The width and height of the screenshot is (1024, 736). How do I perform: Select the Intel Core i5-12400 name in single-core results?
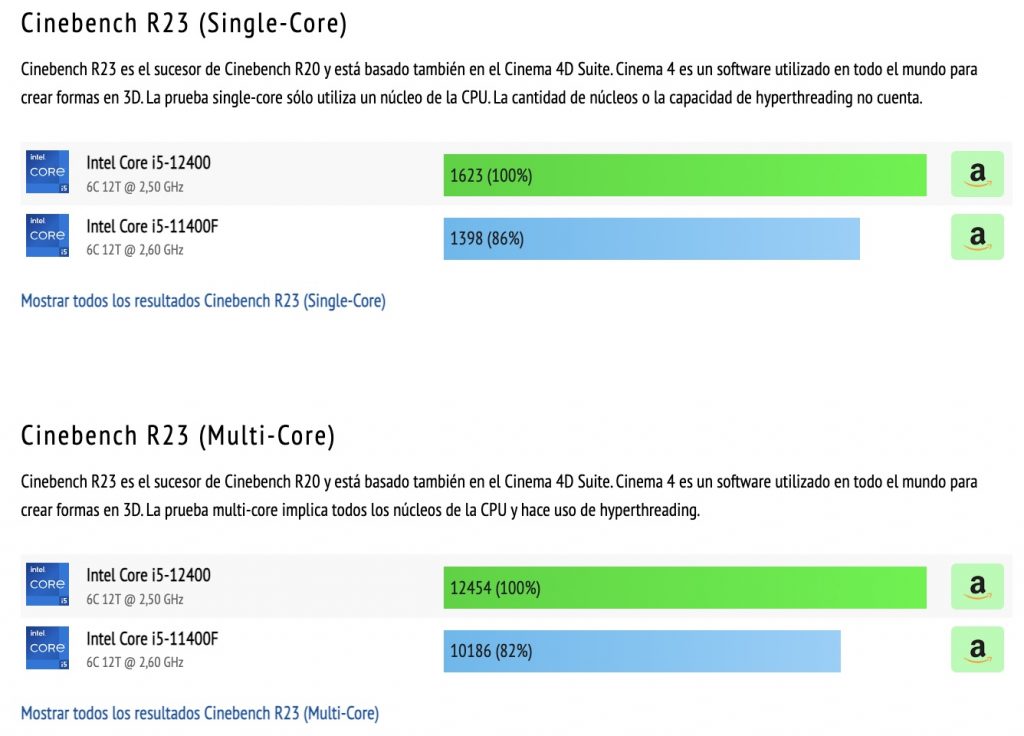(x=152, y=163)
